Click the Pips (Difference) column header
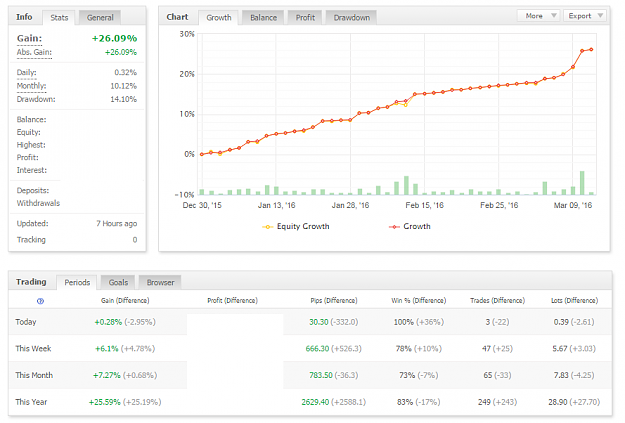 click(334, 301)
